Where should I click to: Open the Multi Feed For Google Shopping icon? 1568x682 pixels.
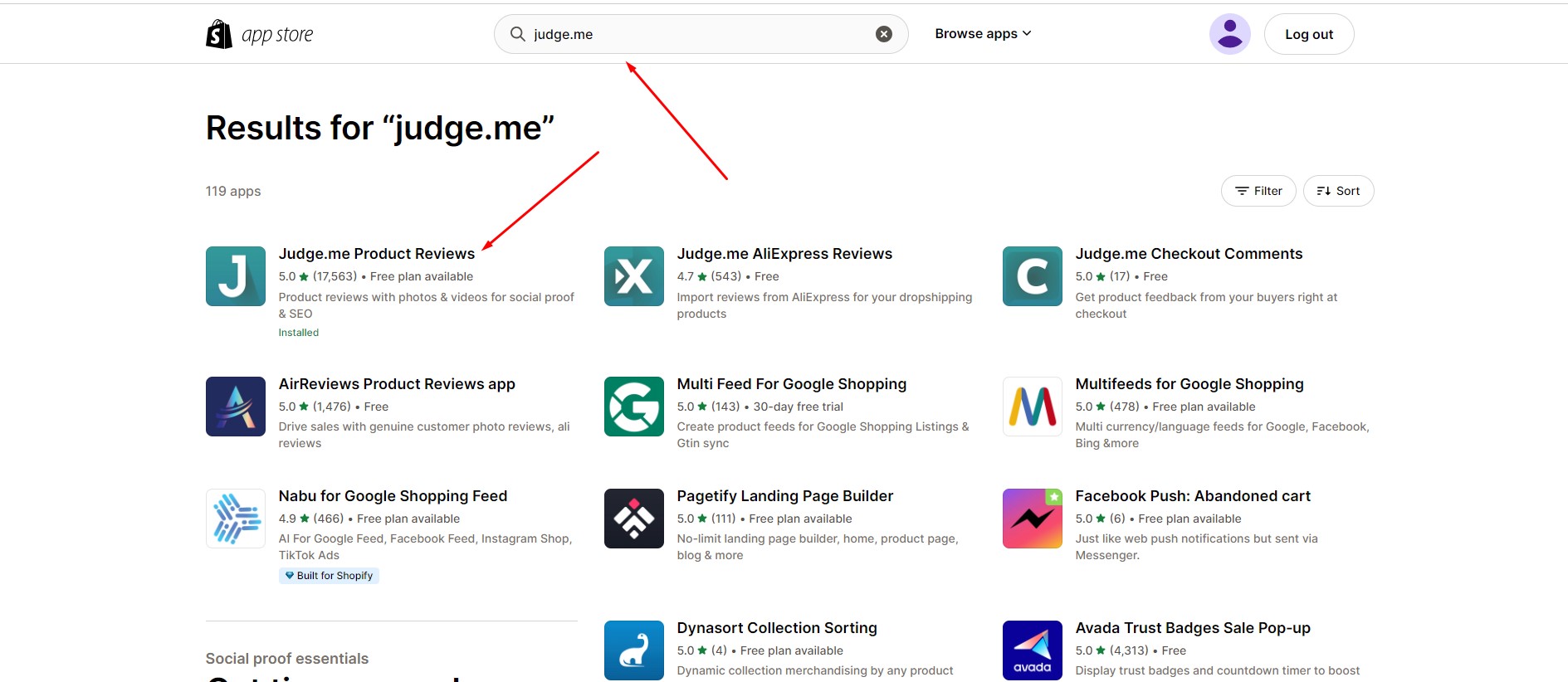click(634, 407)
